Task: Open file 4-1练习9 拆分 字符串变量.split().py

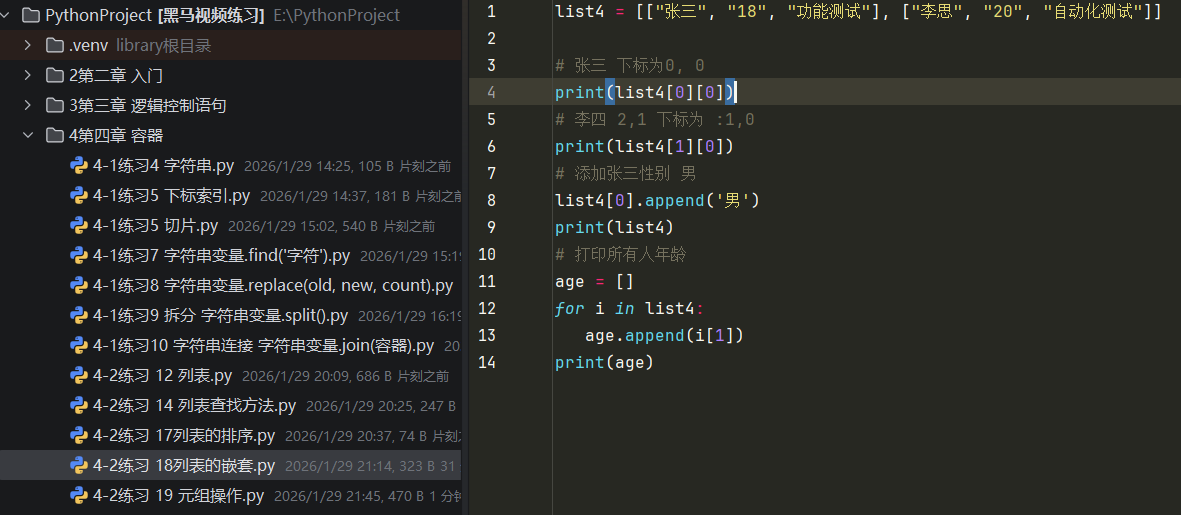Action: 220,315
